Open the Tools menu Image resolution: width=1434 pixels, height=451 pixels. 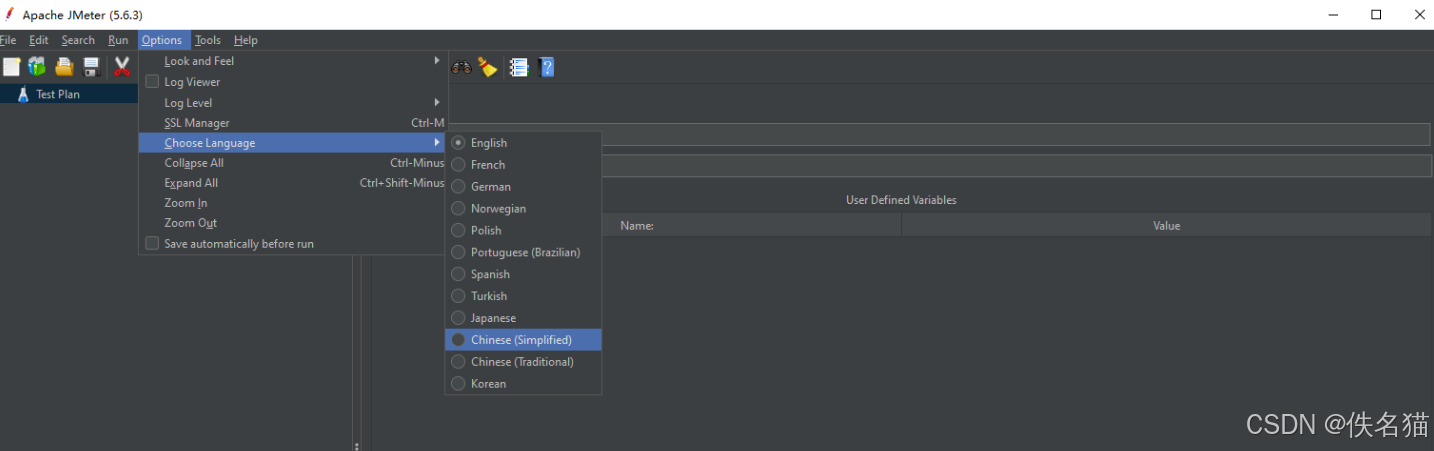point(208,40)
